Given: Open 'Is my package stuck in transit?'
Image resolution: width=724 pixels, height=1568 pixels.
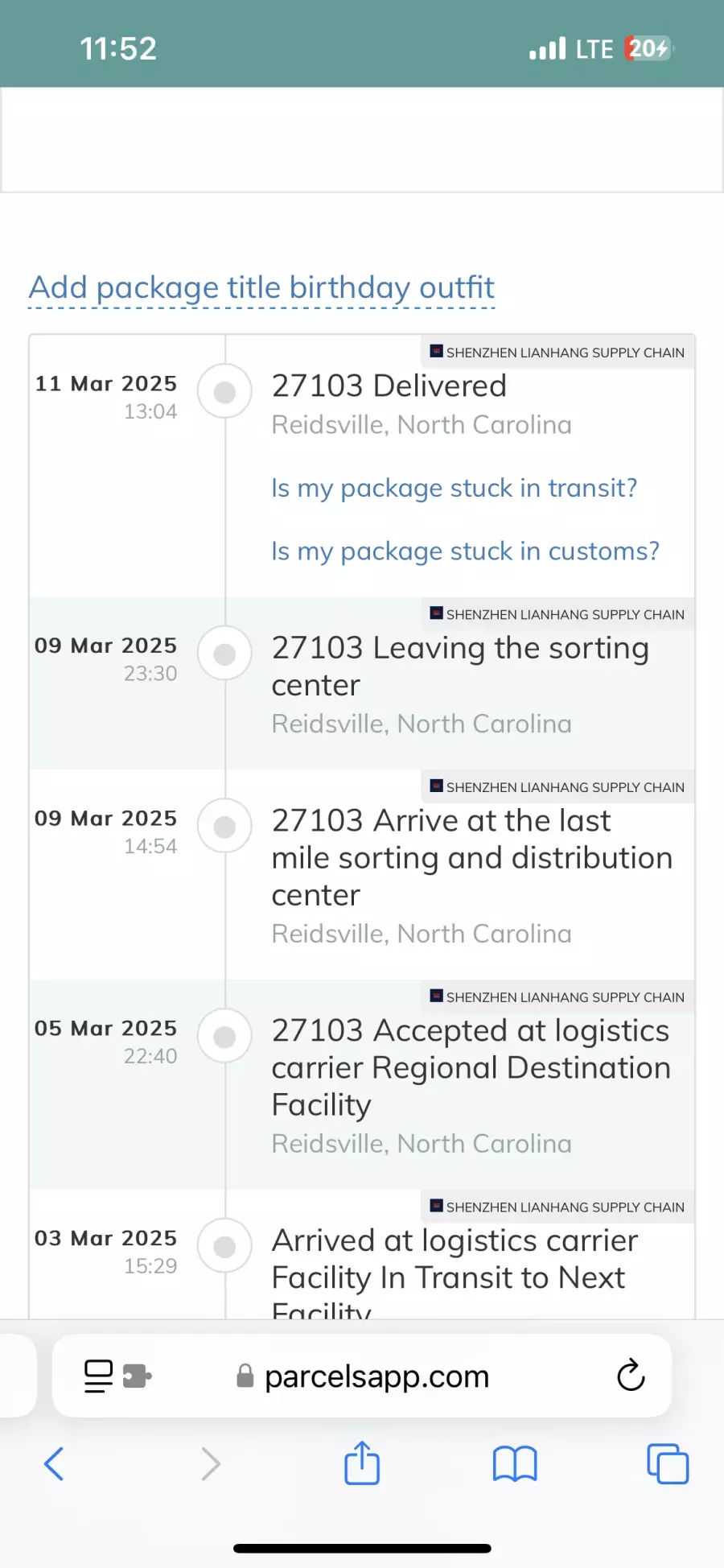Looking at the screenshot, I should coord(455,488).
